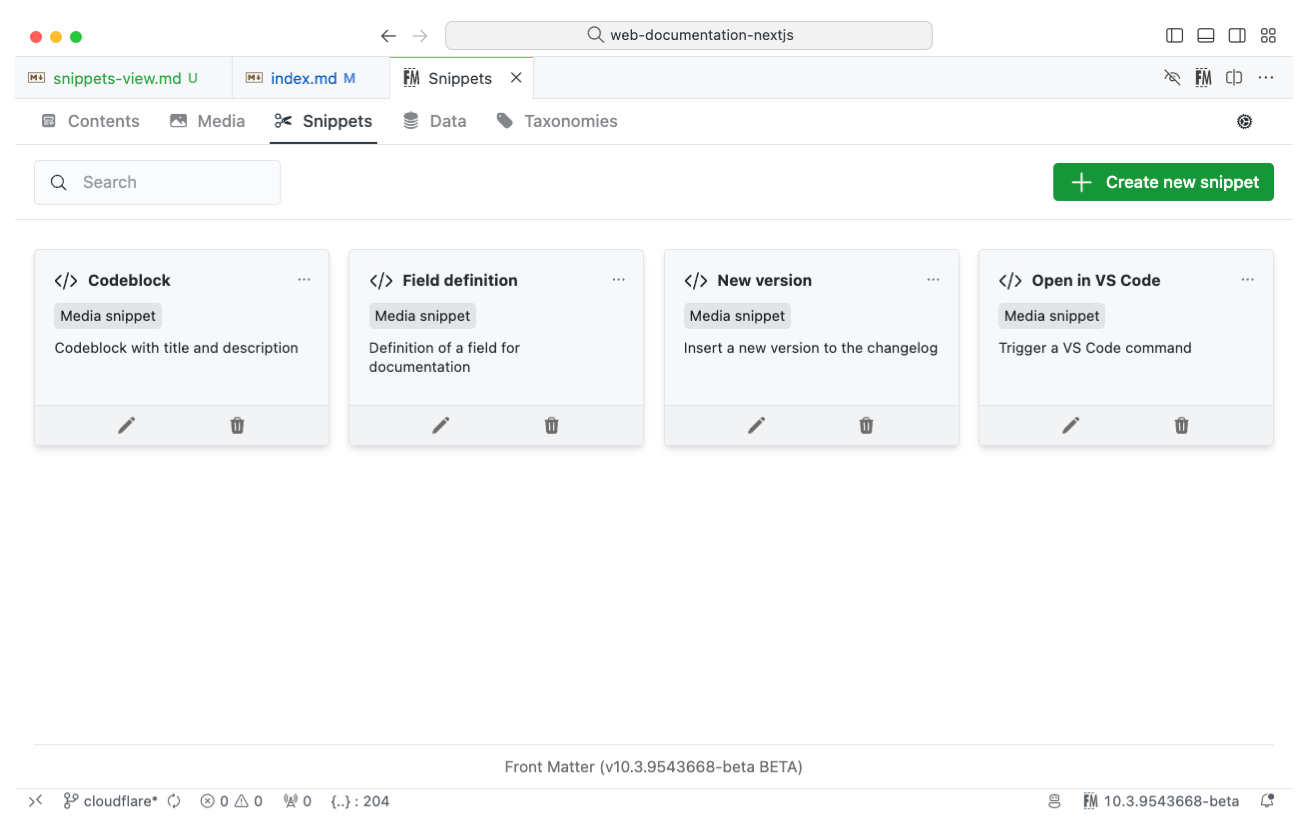The width and height of the screenshot is (1309, 831).
Task: Select the Edit pencil icon on the Codeblock snippet
Action: point(126,425)
